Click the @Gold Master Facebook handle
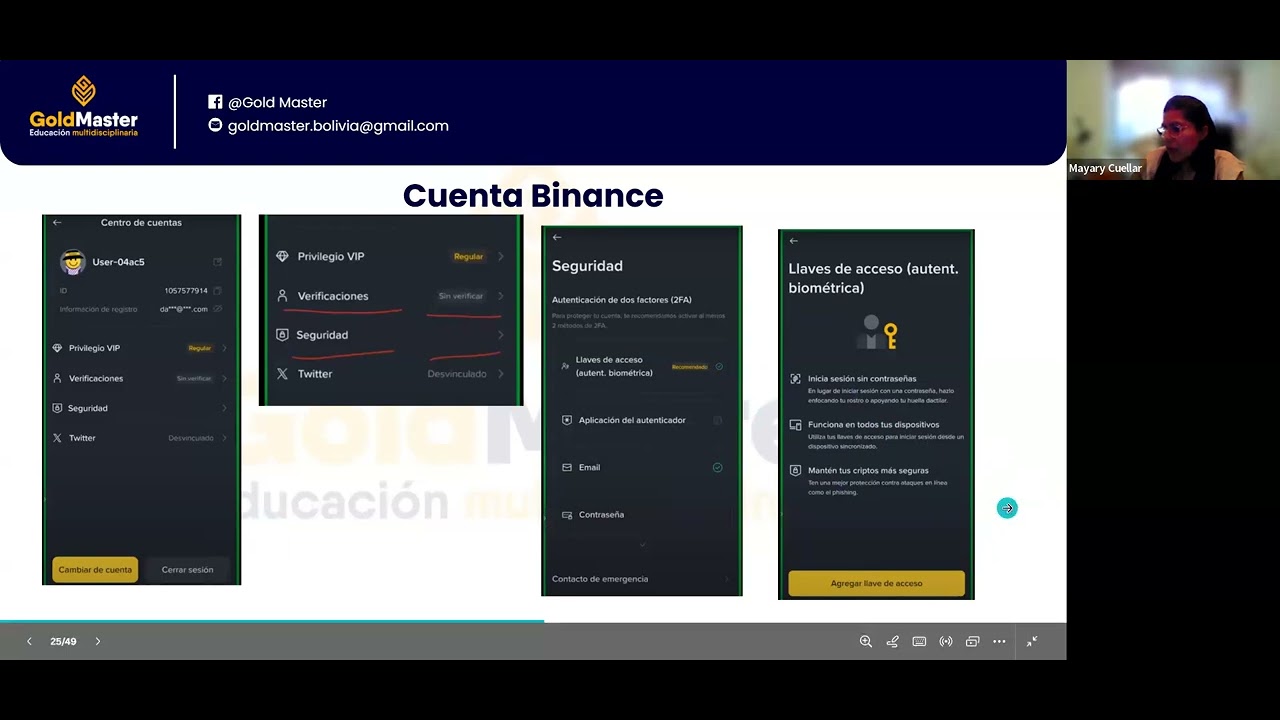This screenshot has height=720, width=1280. click(277, 102)
